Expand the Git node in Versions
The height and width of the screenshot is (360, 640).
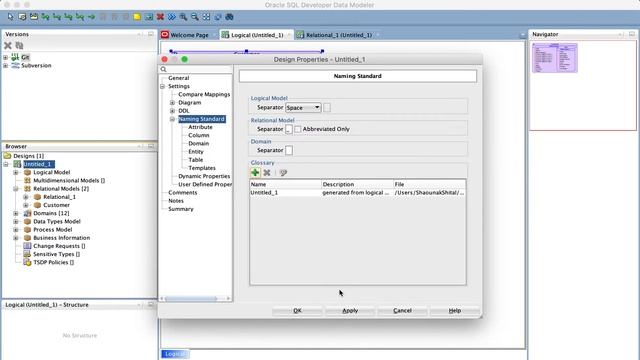[5, 57]
